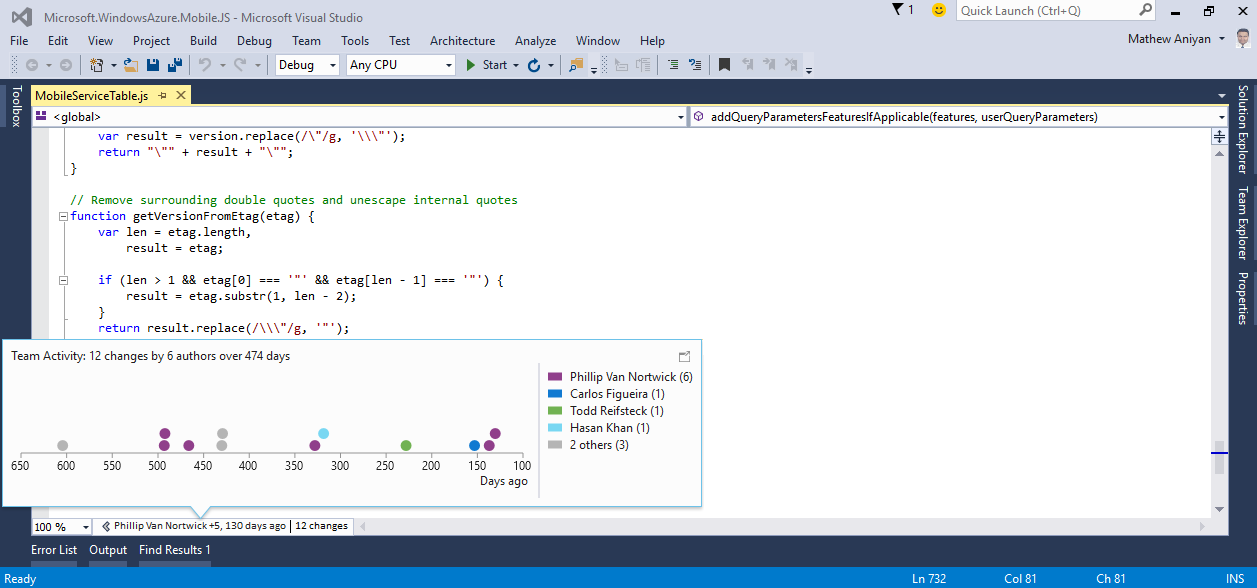Open the Team menu
Viewport: 1257px width, 588px height.
click(x=306, y=41)
